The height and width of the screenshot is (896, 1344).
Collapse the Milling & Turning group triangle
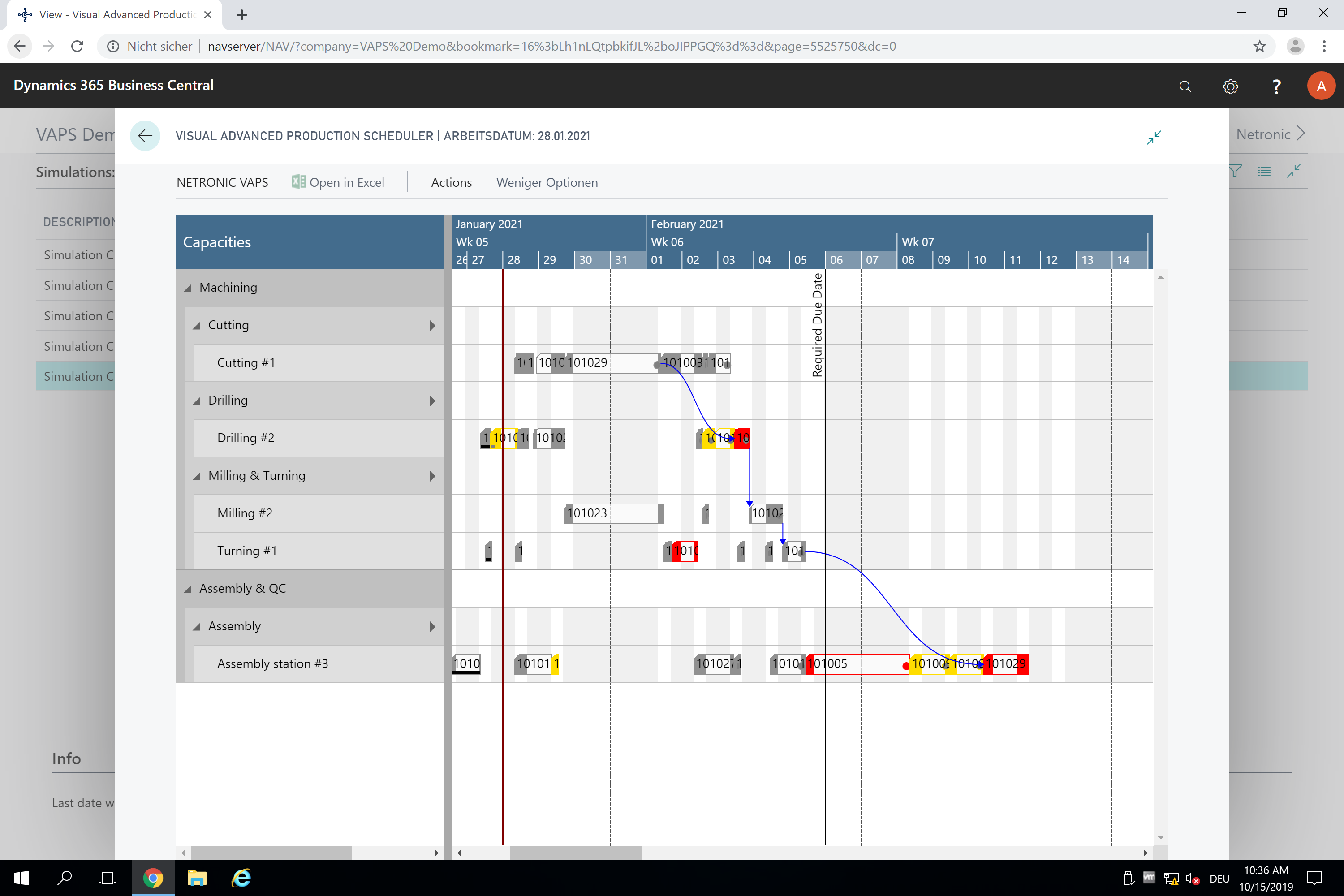tap(197, 476)
